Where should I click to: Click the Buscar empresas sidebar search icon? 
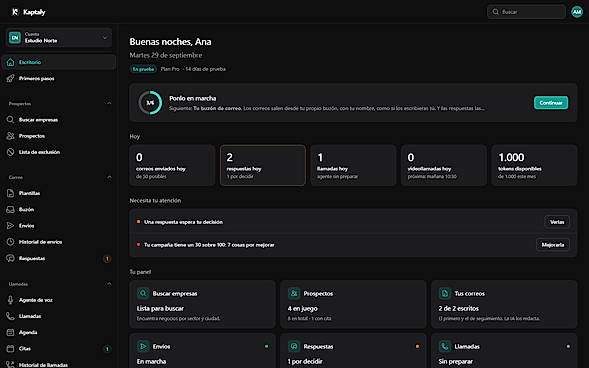click(x=11, y=120)
